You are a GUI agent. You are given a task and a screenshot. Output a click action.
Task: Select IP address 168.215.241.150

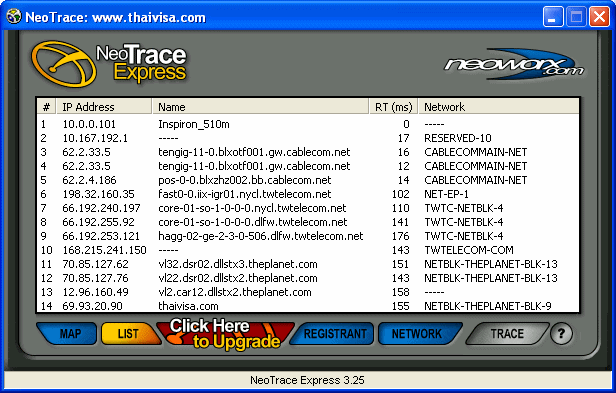pos(104,250)
